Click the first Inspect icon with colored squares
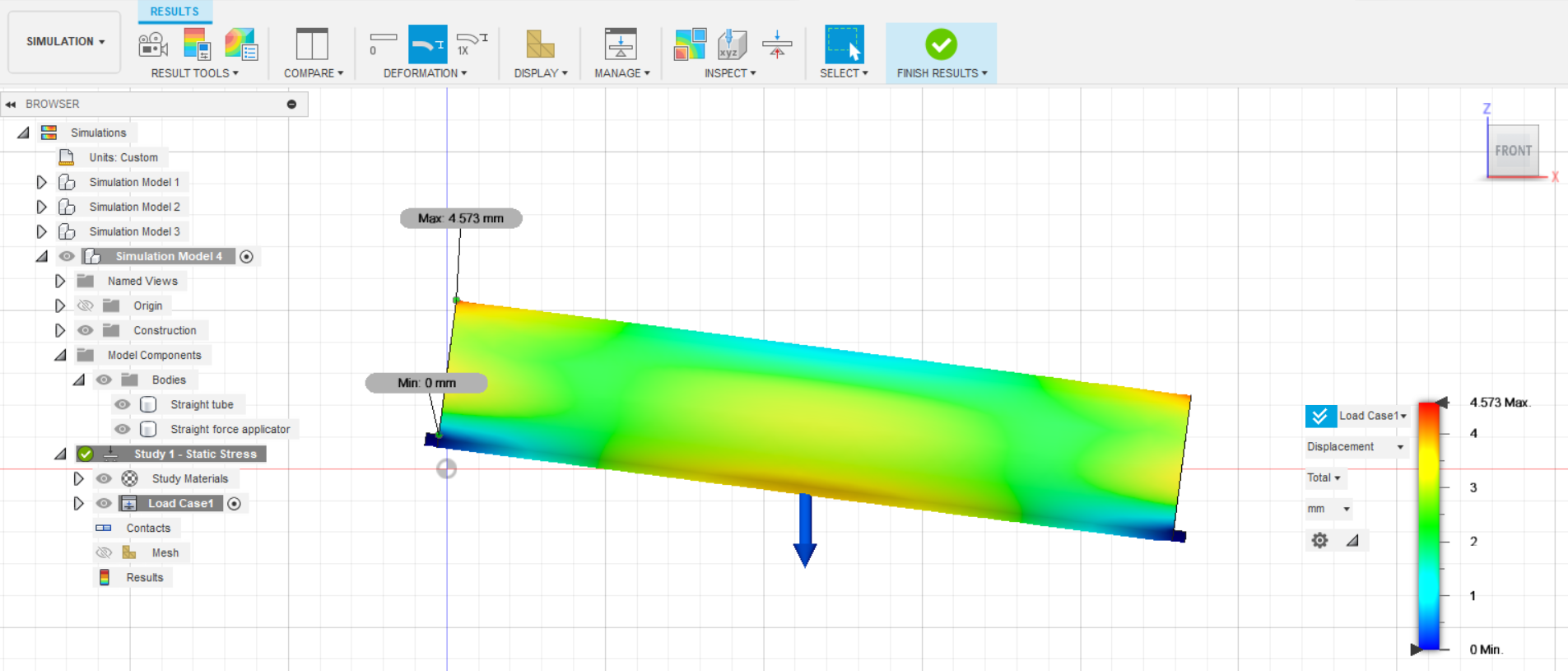The height and width of the screenshot is (671, 1568). coord(690,44)
